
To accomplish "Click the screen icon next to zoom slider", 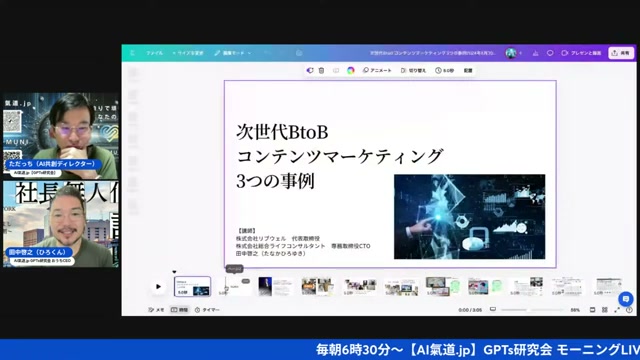I will coord(493,309).
